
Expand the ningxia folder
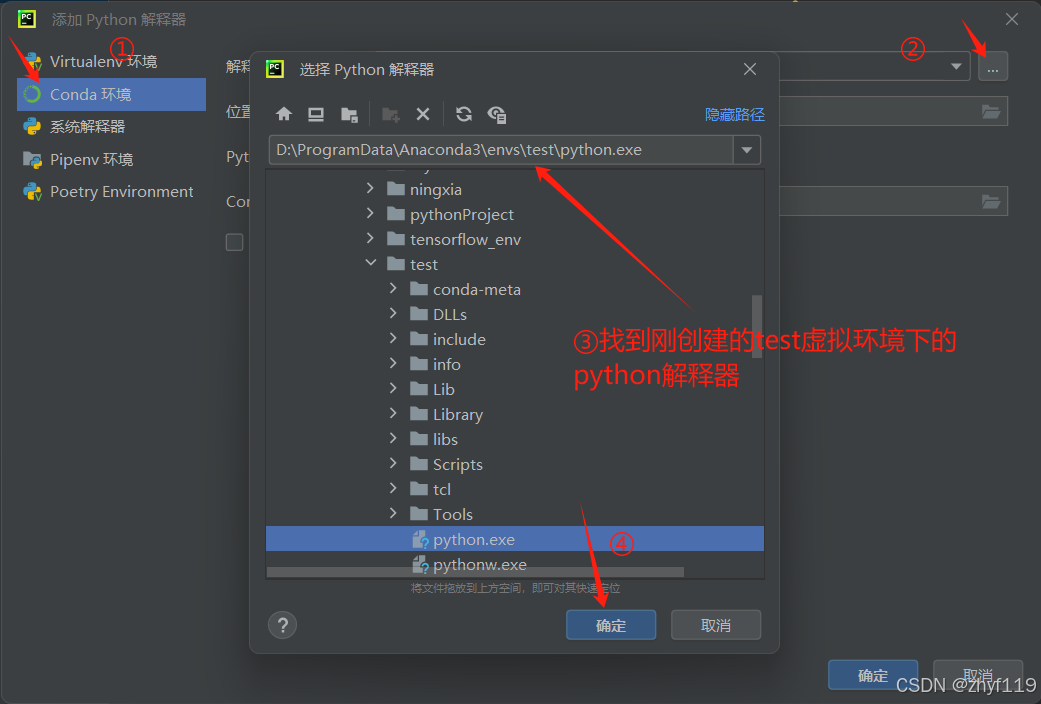point(370,189)
